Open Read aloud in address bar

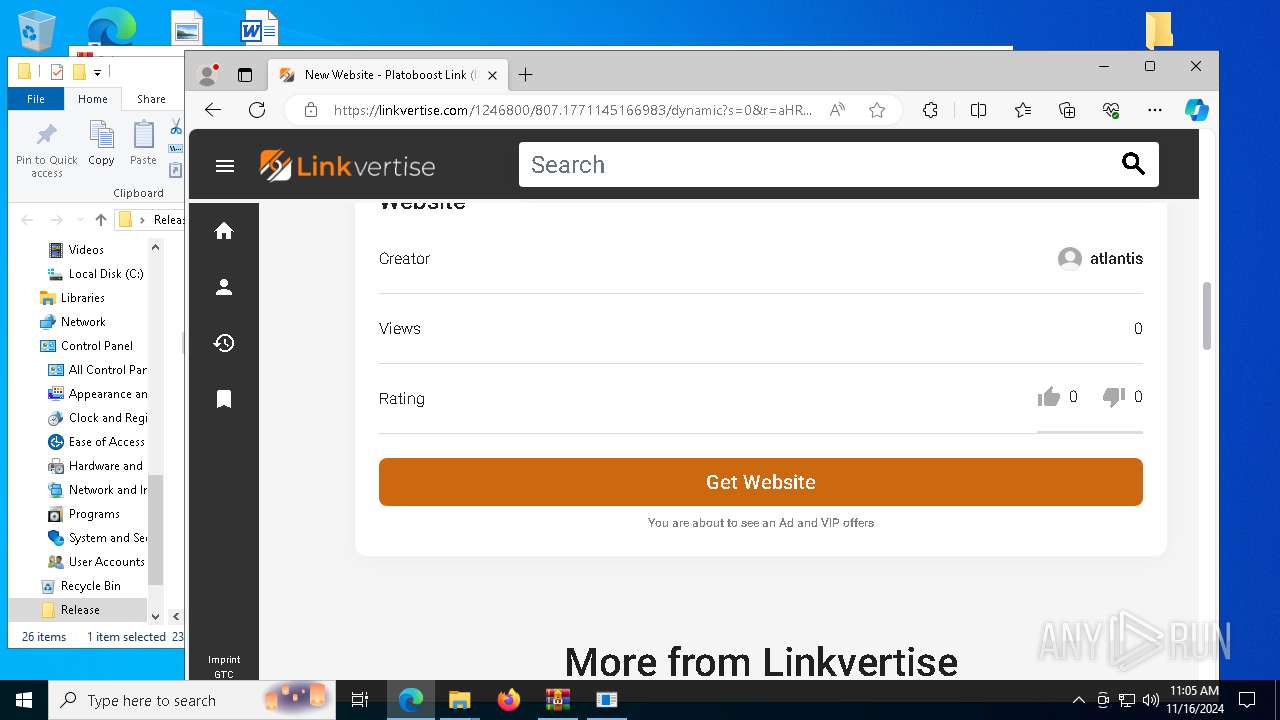point(838,110)
